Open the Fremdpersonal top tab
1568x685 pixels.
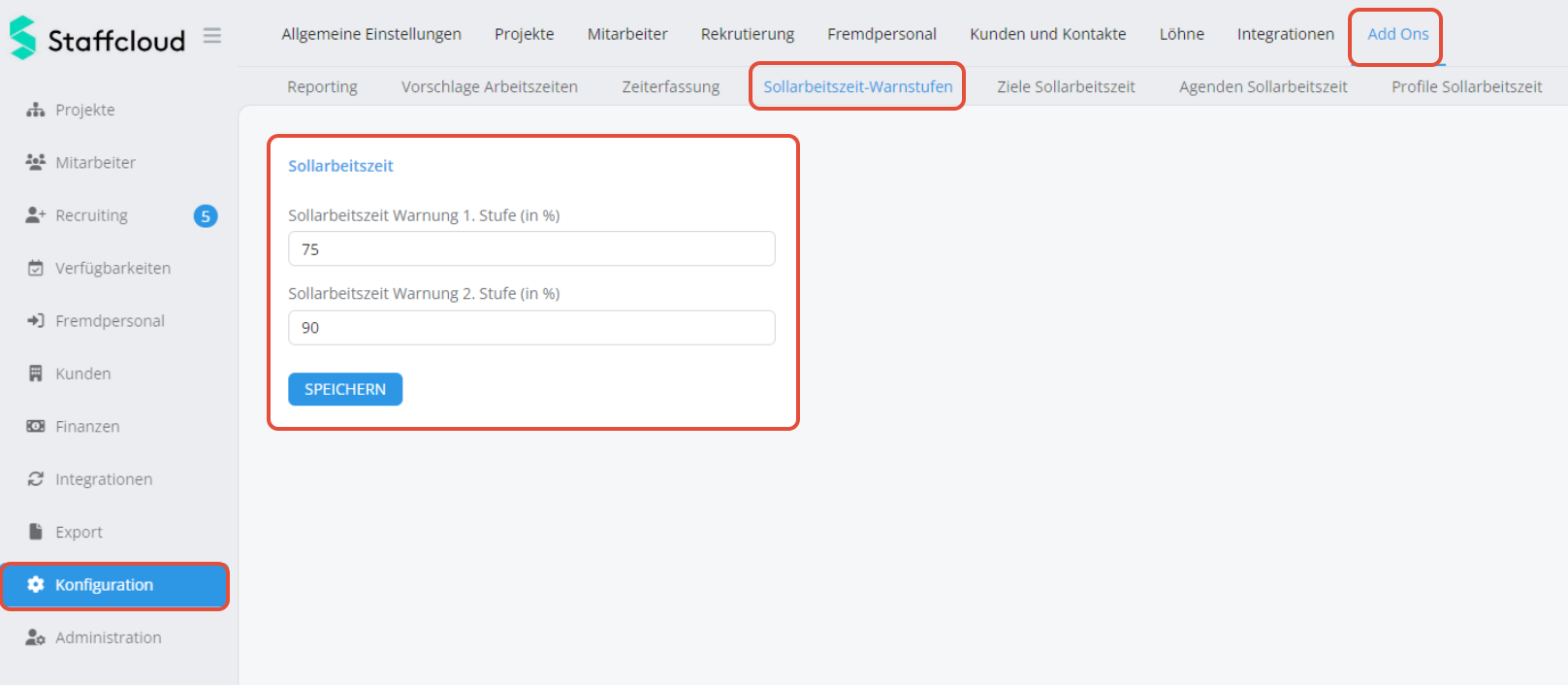click(881, 34)
